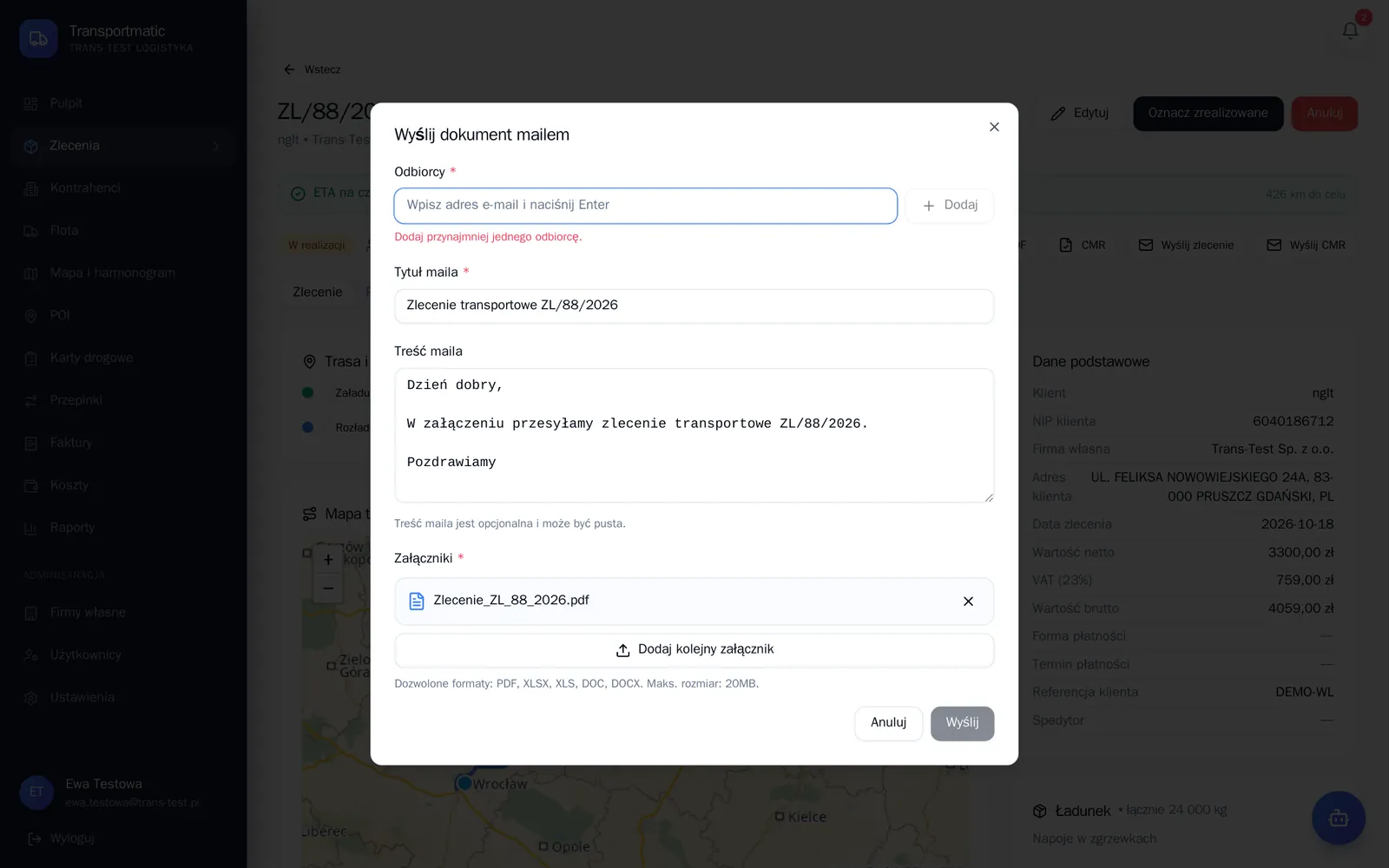Click the CMR document icon
Image resolution: width=1389 pixels, height=868 pixels.
click(1065, 246)
